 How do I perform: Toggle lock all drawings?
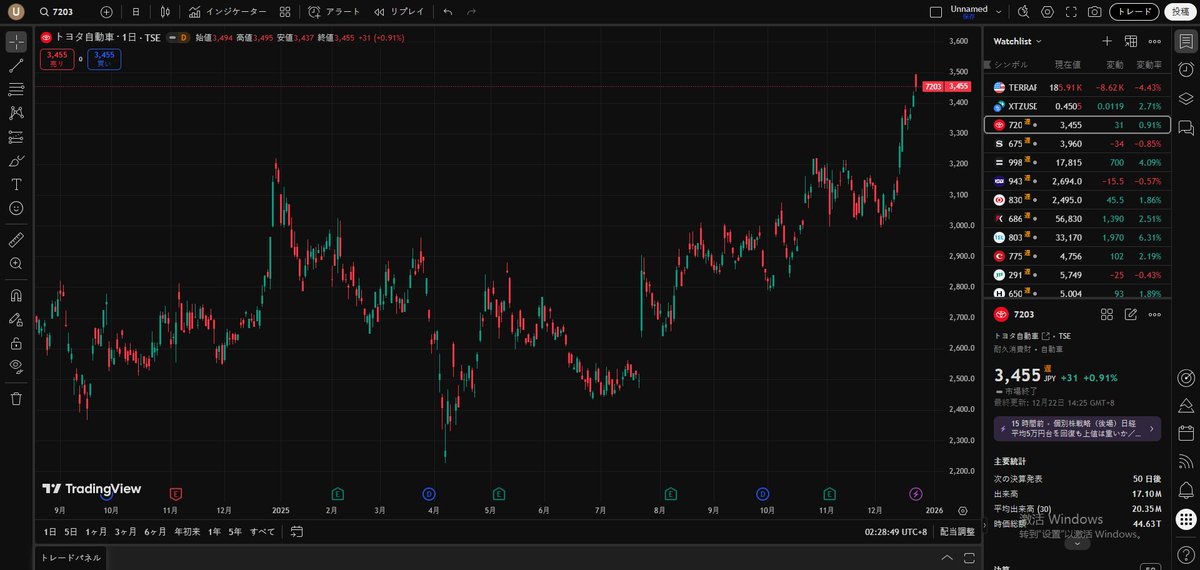(x=16, y=343)
